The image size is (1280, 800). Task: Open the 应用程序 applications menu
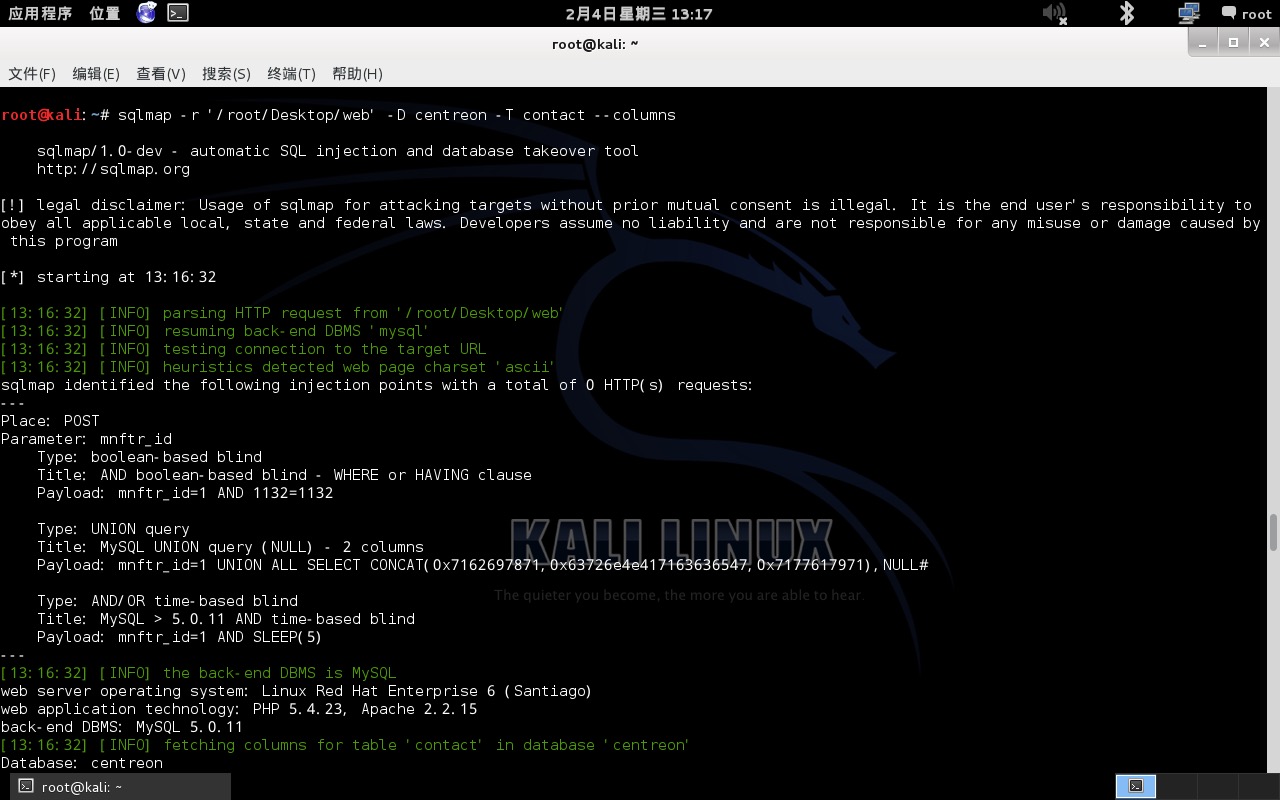(x=40, y=13)
